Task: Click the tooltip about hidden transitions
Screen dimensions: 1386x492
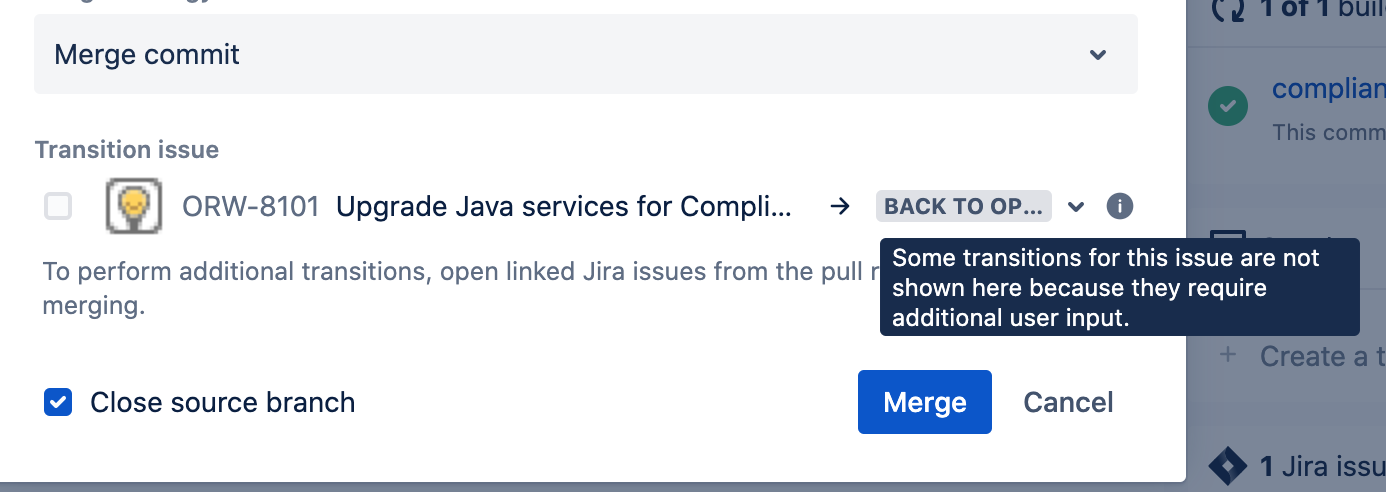Action: (1120, 287)
